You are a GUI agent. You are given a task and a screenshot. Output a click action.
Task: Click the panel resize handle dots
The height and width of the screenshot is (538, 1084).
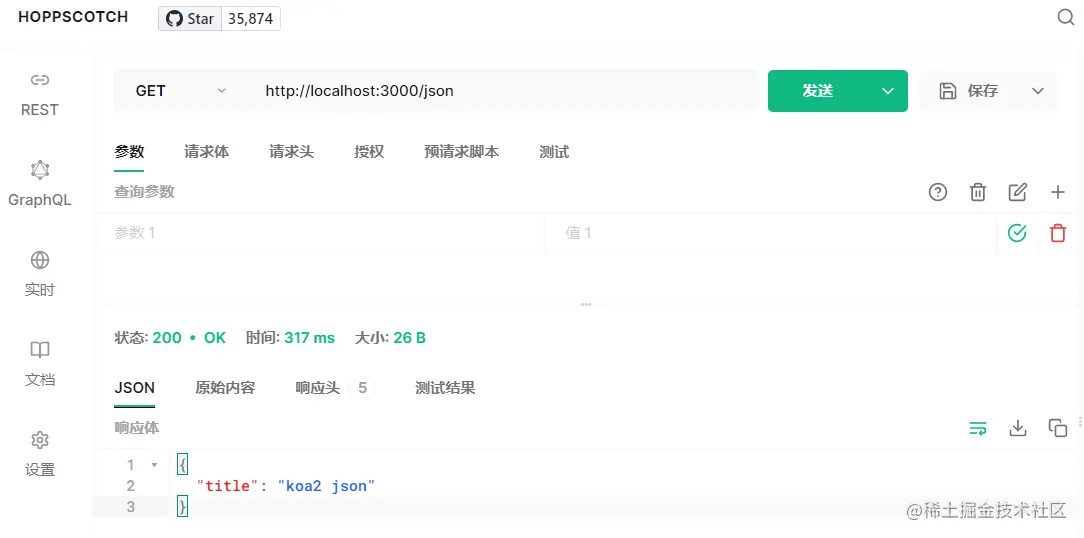coord(586,304)
